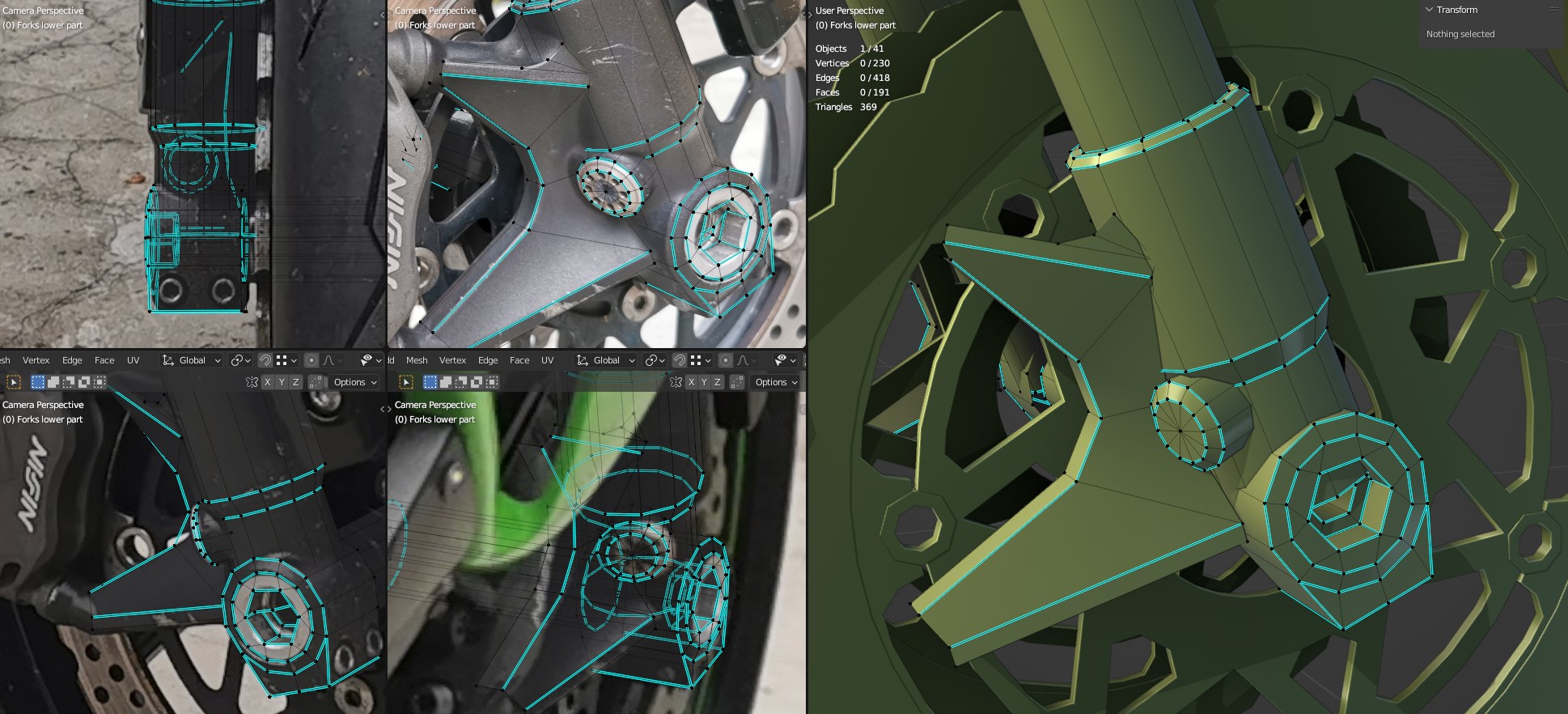The image size is (1568, 714).
Task: Enable Z mirror axis in bottom-middle viewport
Action: coord(717,382)
